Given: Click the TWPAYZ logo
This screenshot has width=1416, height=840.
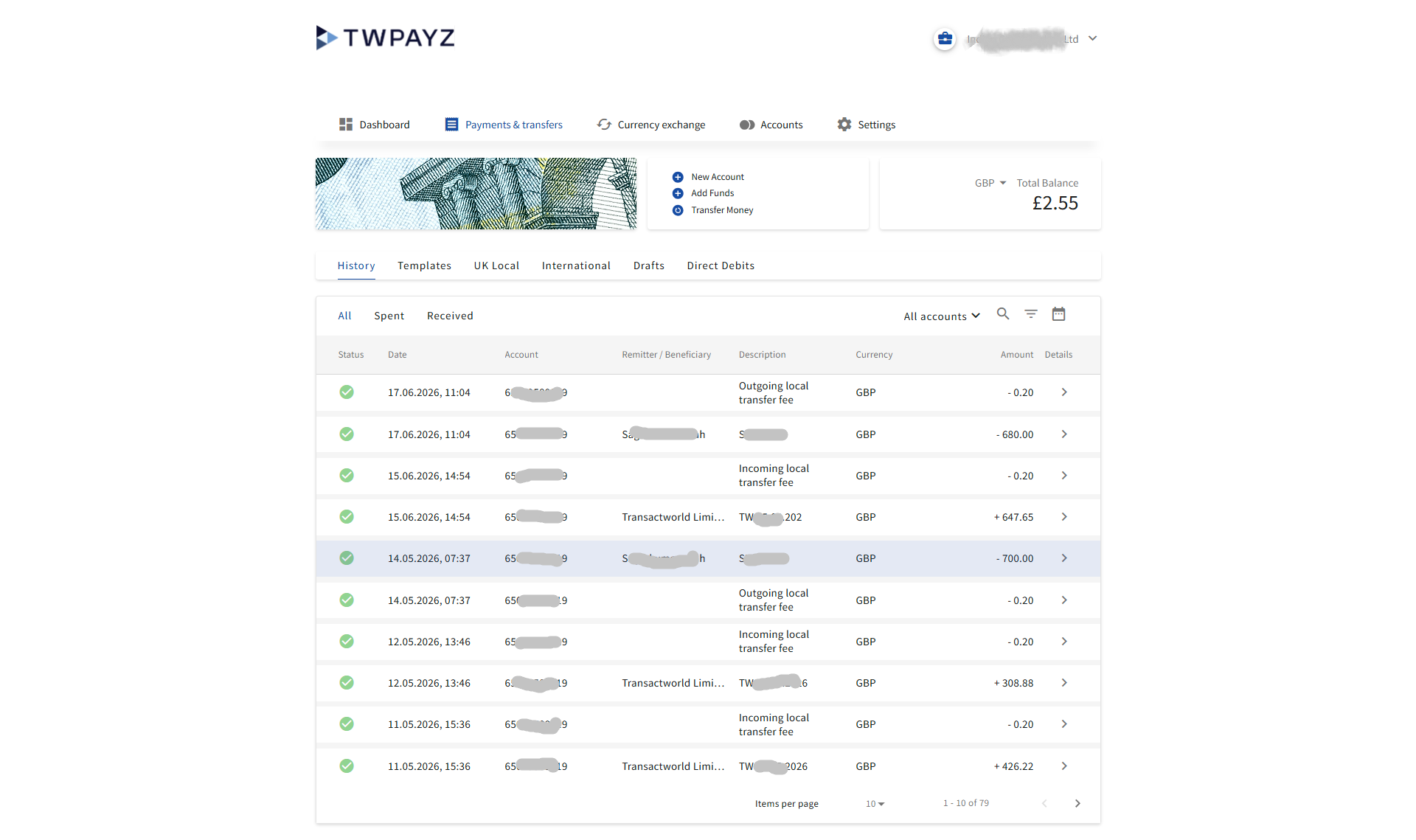Looking at the screenshot, I should coord(385,38).
